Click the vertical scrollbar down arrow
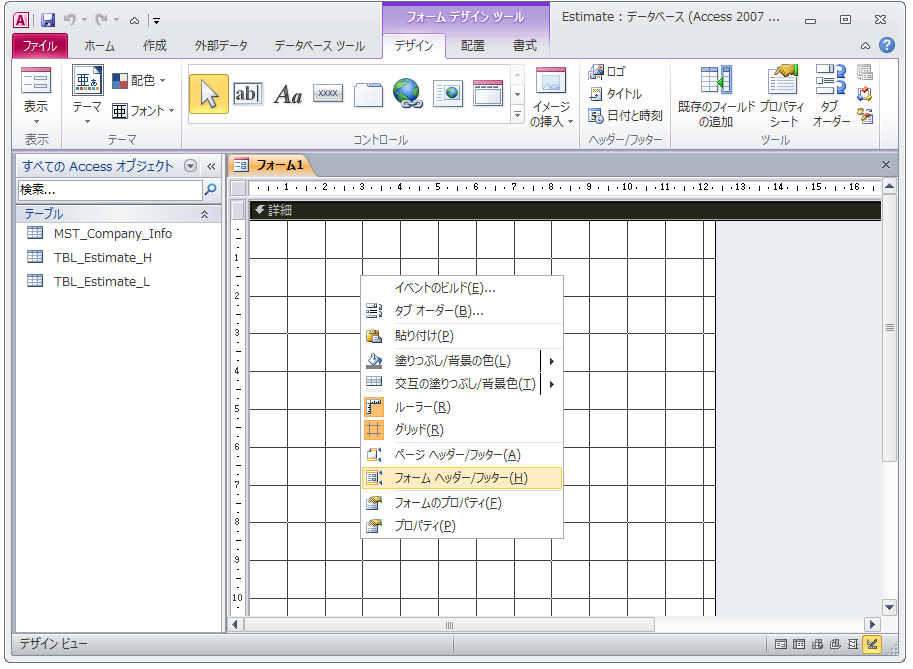 889,607
